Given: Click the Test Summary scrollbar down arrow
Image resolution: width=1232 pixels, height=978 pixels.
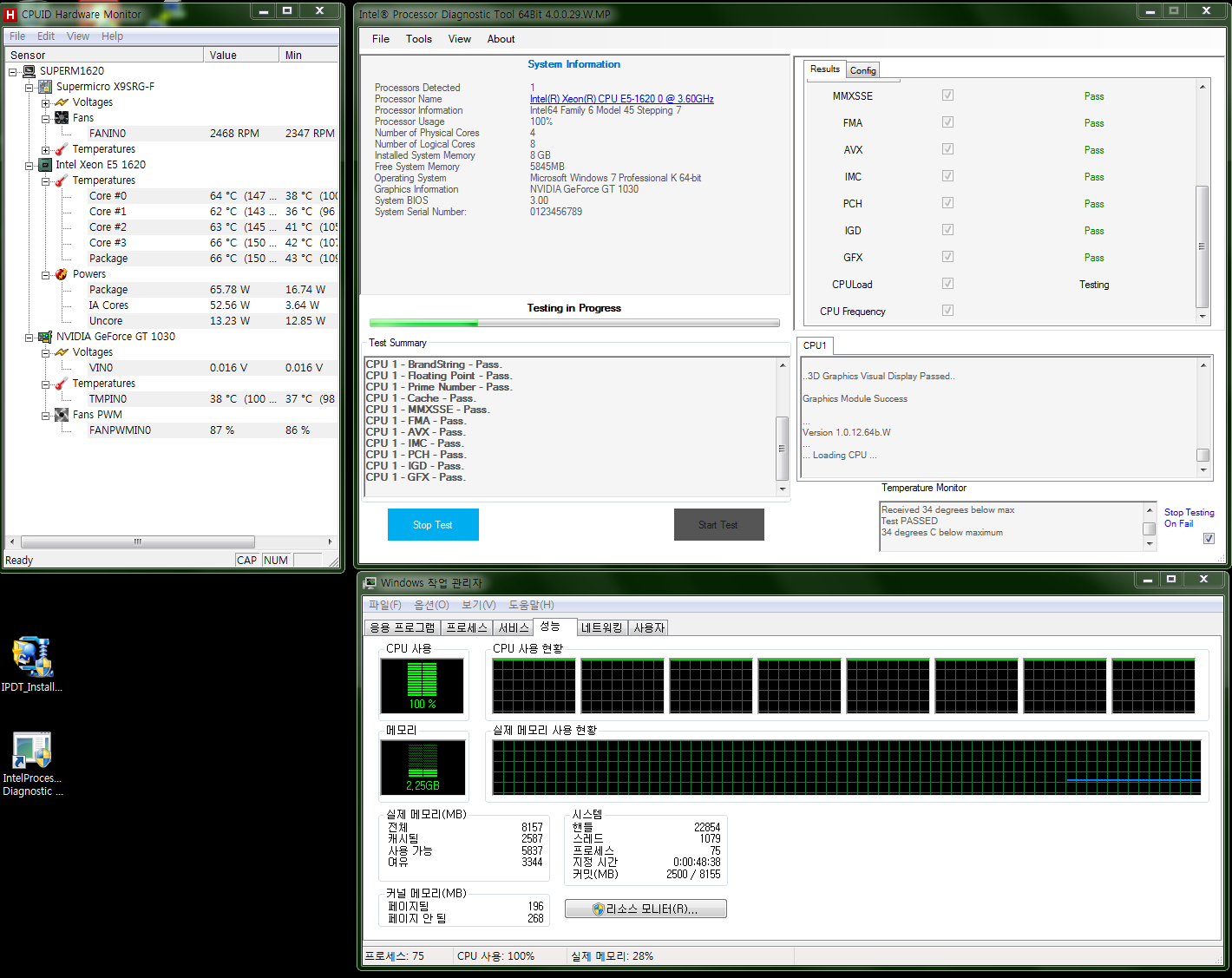Looking at the screenshot, I should pos(782,489).
